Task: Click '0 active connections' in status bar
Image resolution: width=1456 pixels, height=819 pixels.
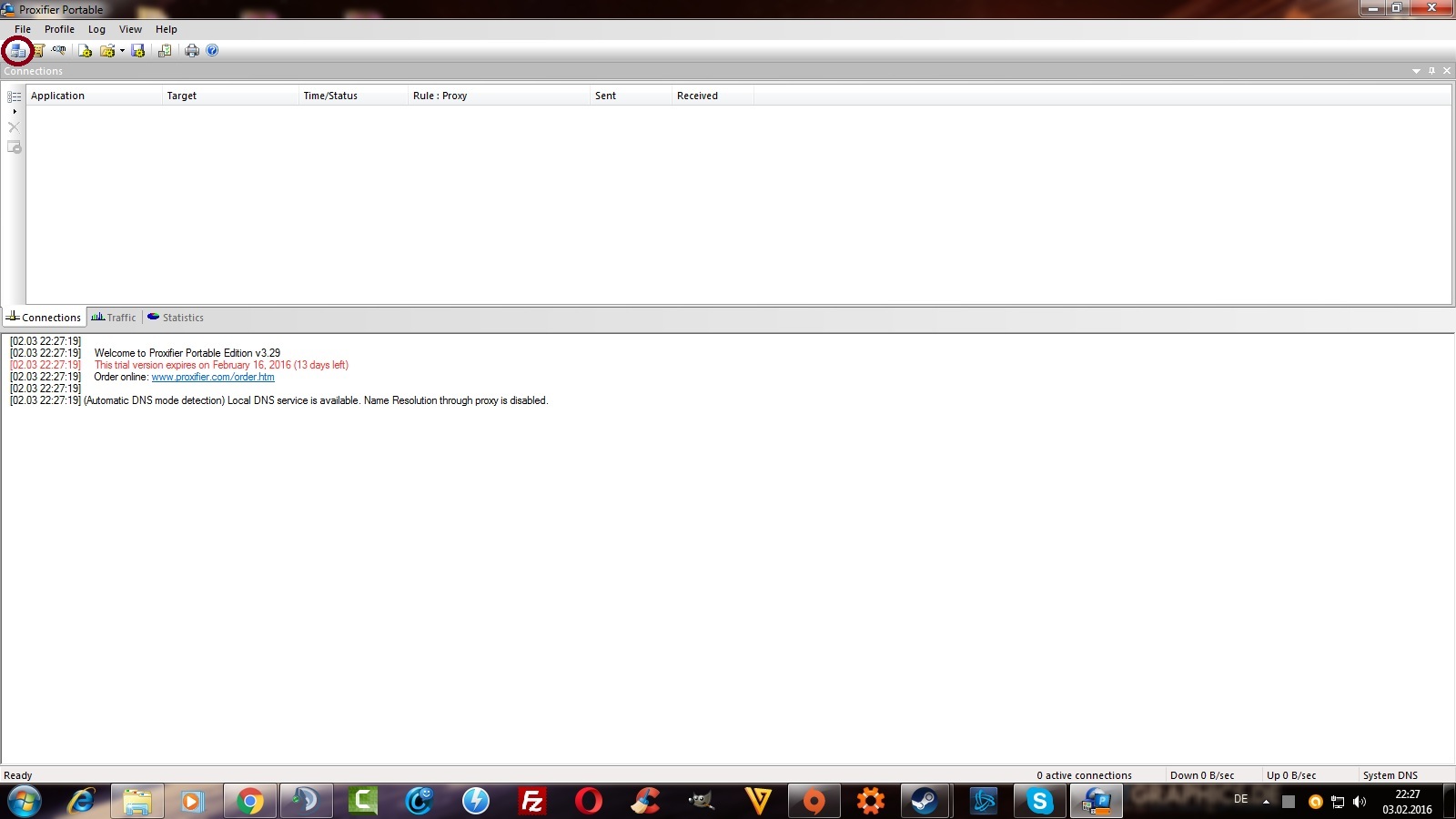Action: [x=1084, y=775]
